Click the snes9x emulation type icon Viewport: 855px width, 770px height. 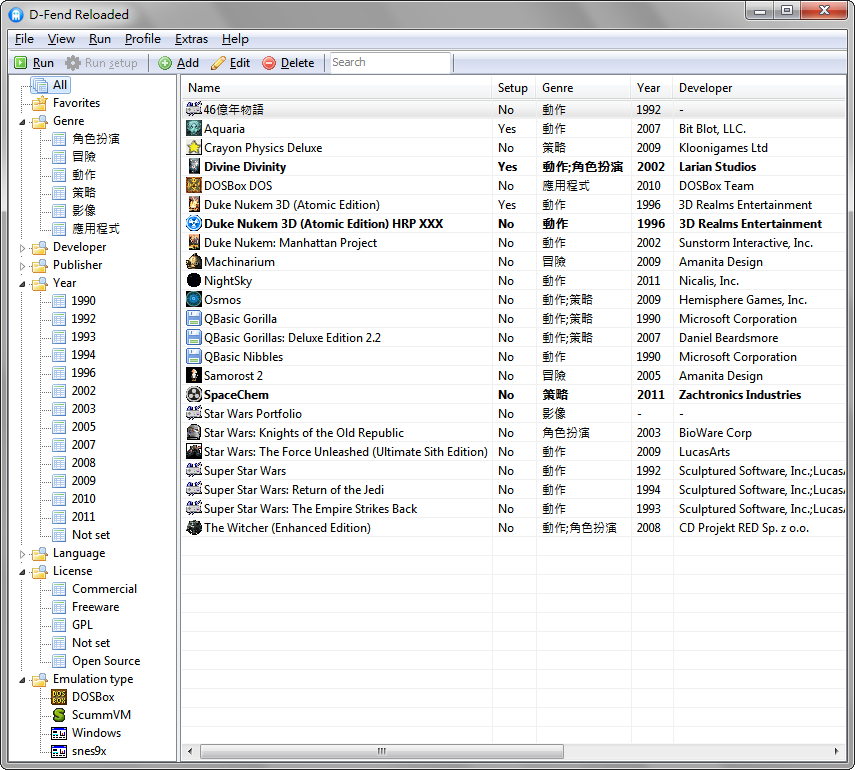(x=59, y=751)
